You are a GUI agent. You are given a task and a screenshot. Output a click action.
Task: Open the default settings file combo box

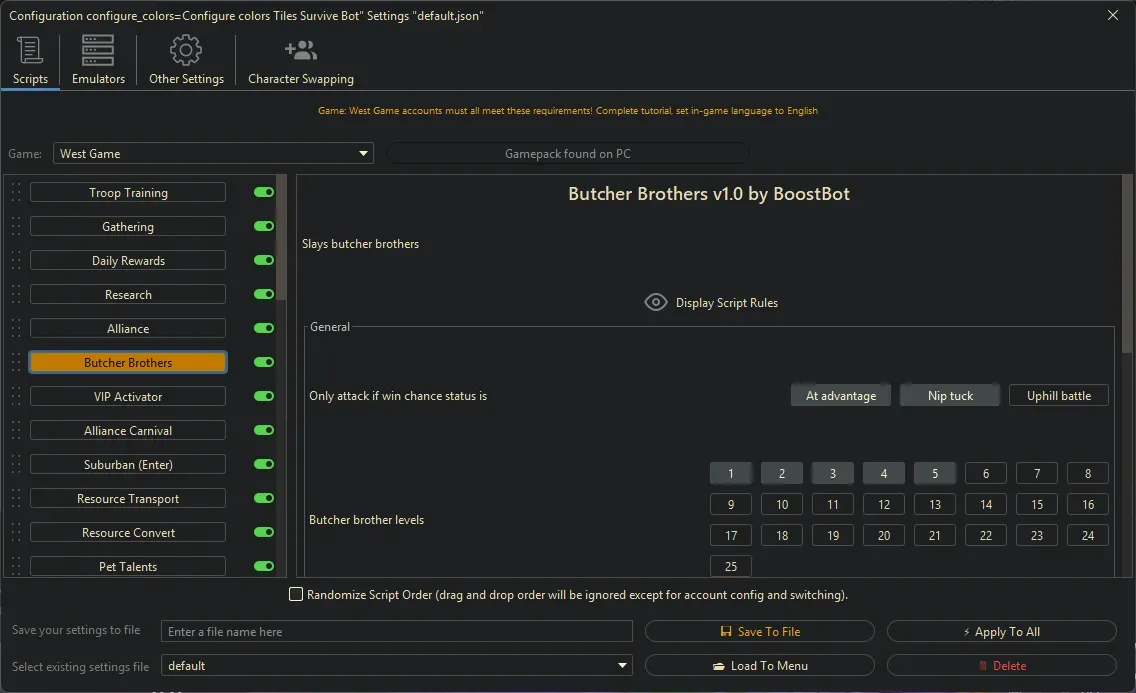coord(396,665)
